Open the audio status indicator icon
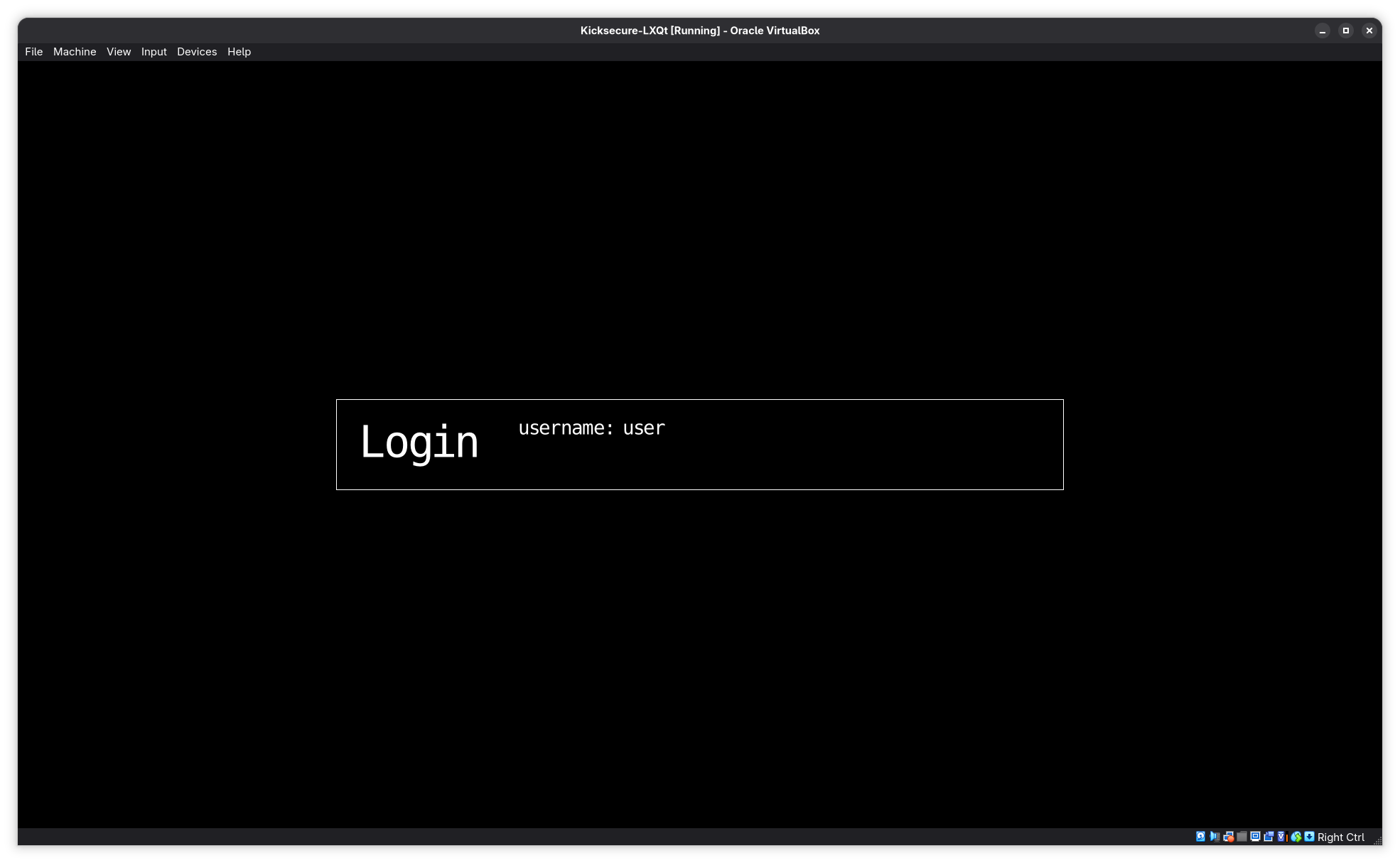The height and width of the screenshot is (863, 1400). coord(1215,837)
